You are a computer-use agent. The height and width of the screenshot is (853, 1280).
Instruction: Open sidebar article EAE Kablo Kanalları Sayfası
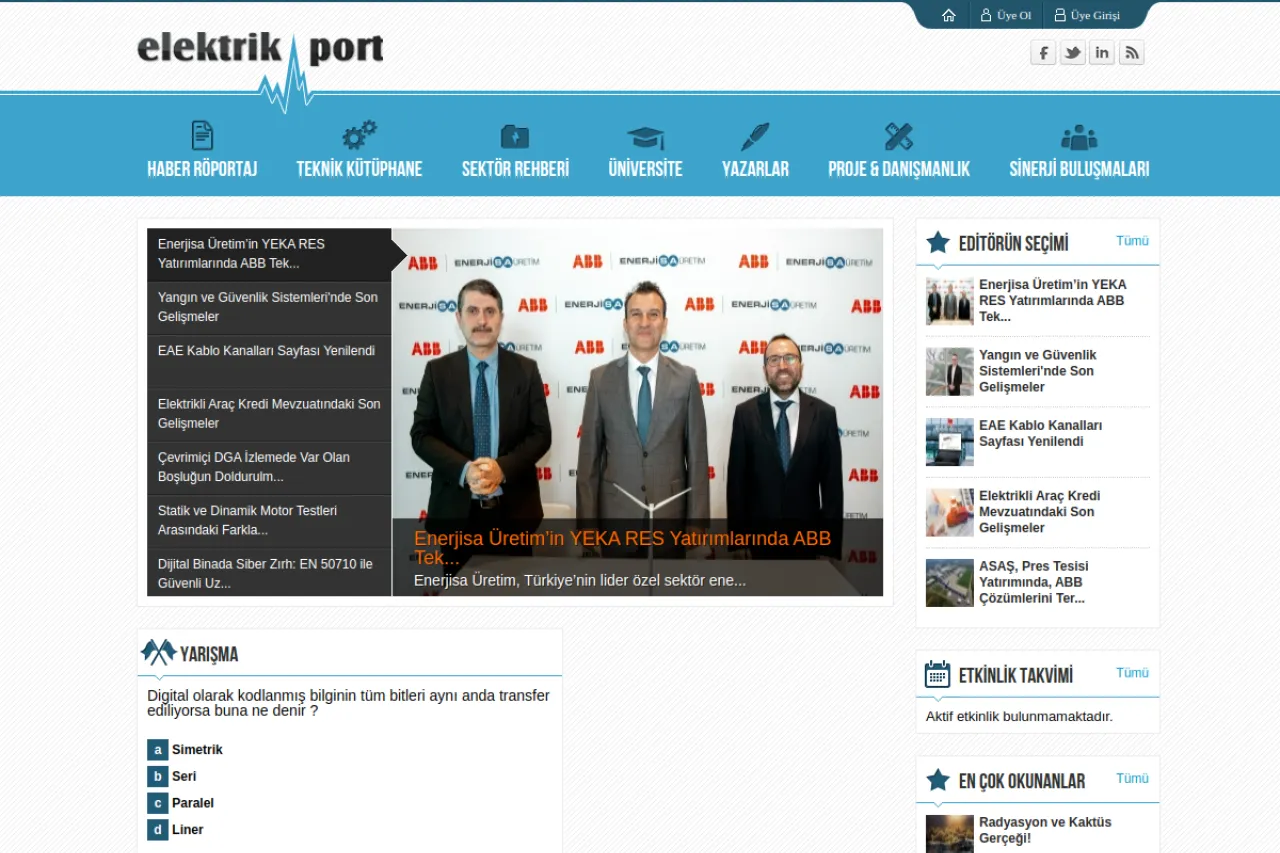(1040, 433)
